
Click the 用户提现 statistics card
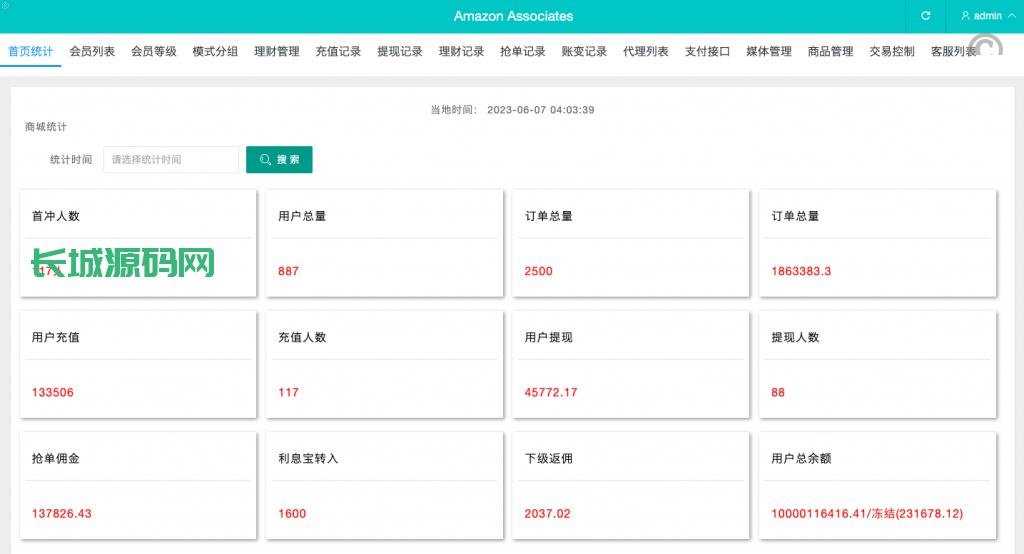click(x=629, y=364)
